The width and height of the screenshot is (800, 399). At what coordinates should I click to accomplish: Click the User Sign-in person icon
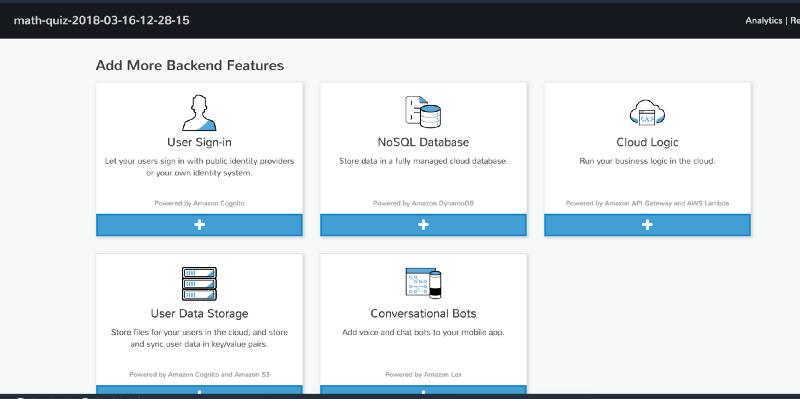[199, 113]
